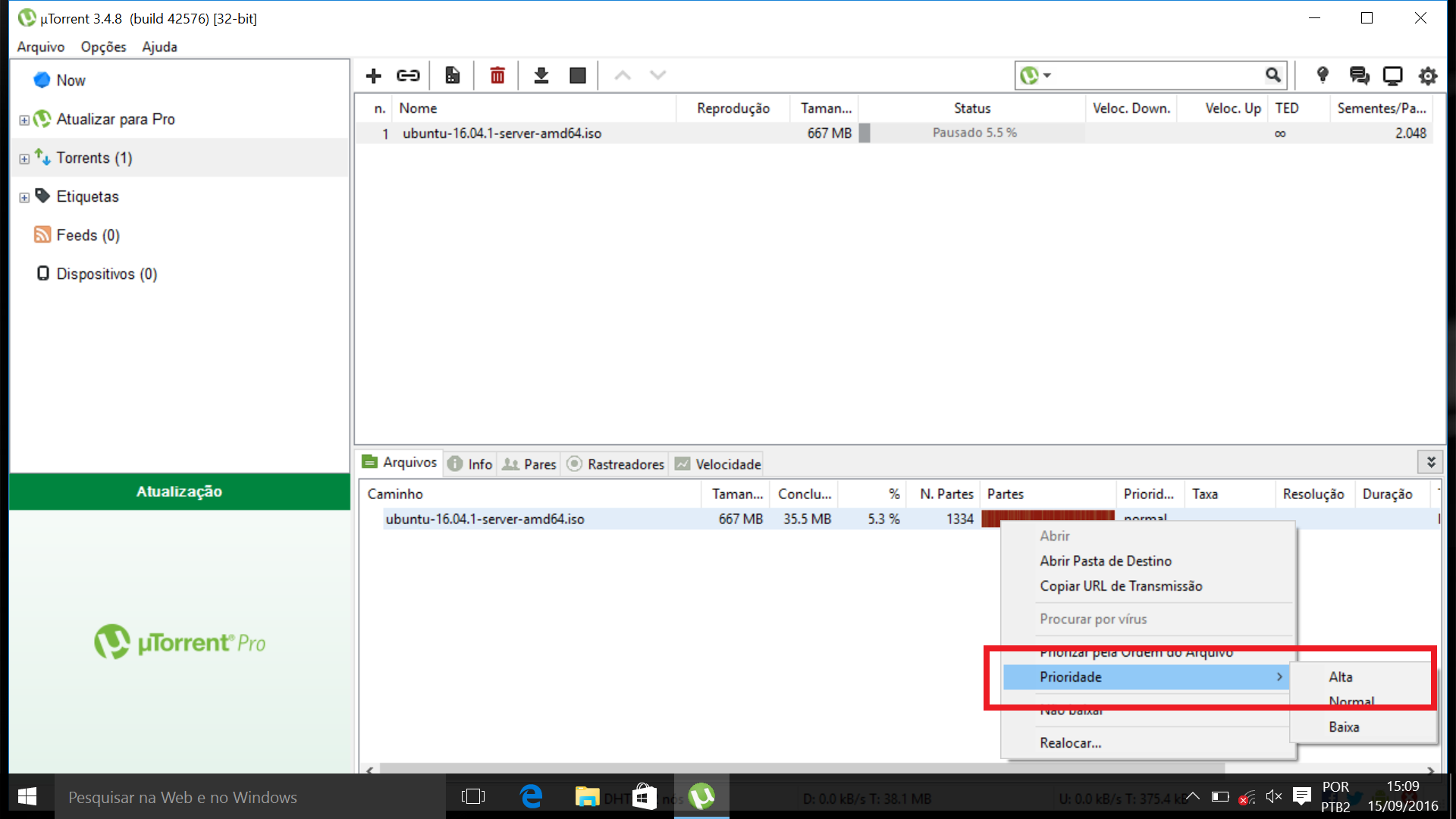Click the file list horizontal scrollbar
The width and height of the screenshot is (1456, 819).
802,768
